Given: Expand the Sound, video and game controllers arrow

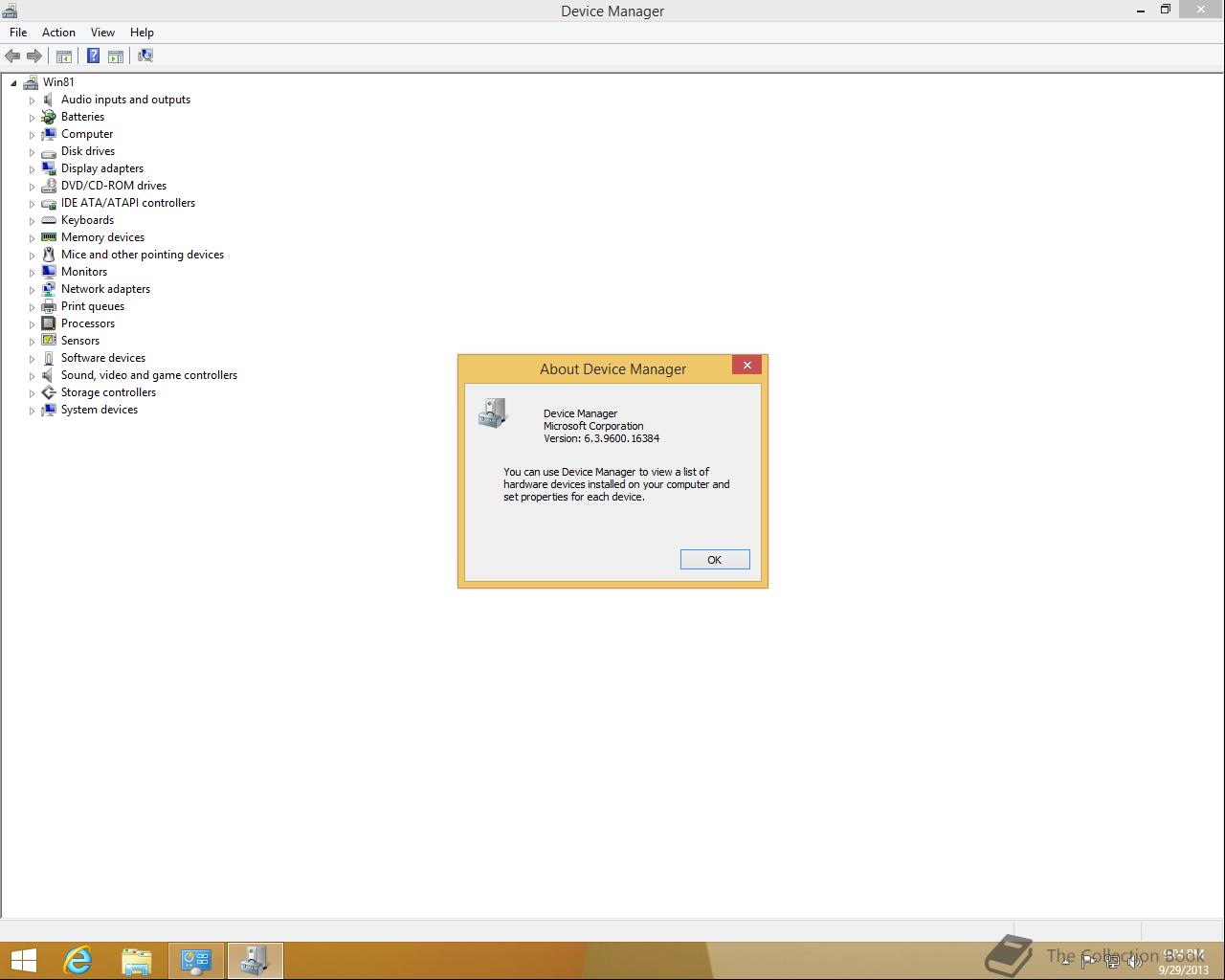Looking at the screenshot, I should point(32,376).
